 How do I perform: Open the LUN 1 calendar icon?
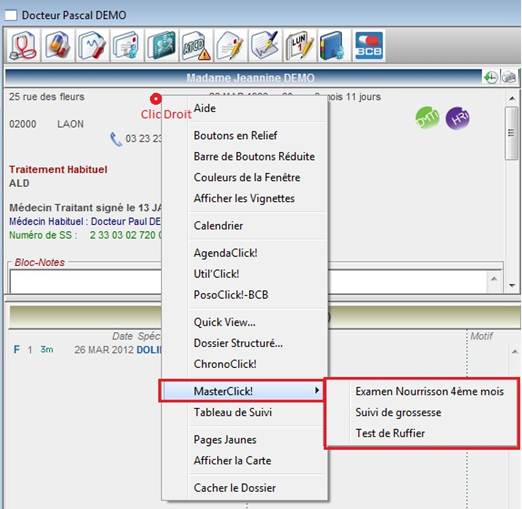300,46
